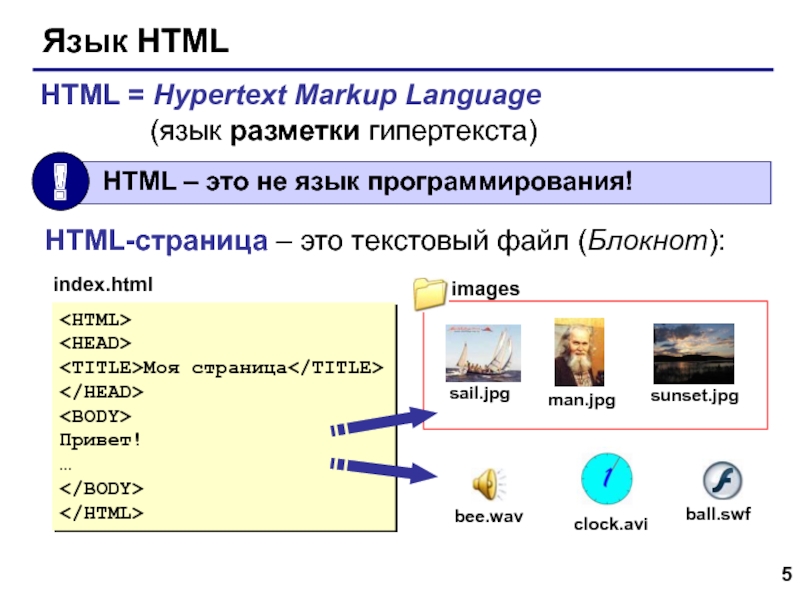Click the yellow images folder icon
Viewport: 800px width, 600px height.
pos(431,293)
